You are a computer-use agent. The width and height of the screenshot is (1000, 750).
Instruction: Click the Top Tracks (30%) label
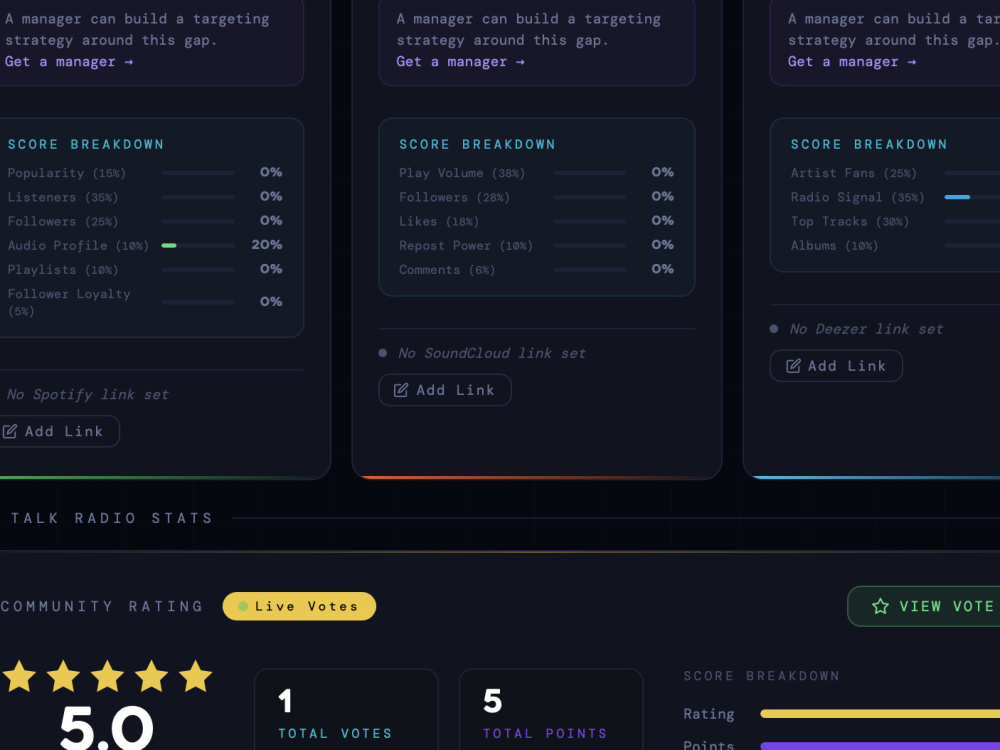click(x=849, y=221)
